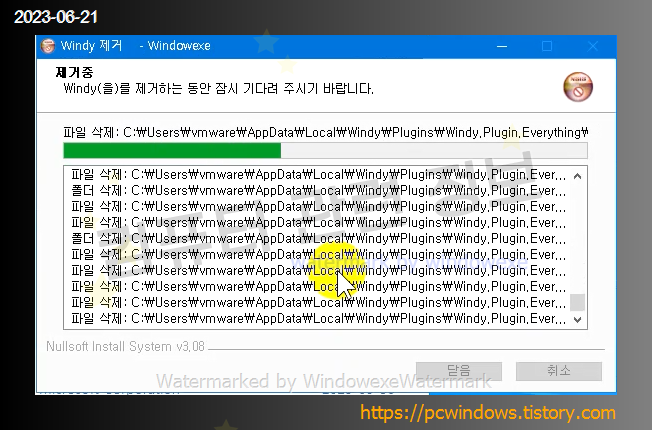Click the first 파일 삭제 entry in log list
This screenshot has width=652, height=430.
coord(319,175)
